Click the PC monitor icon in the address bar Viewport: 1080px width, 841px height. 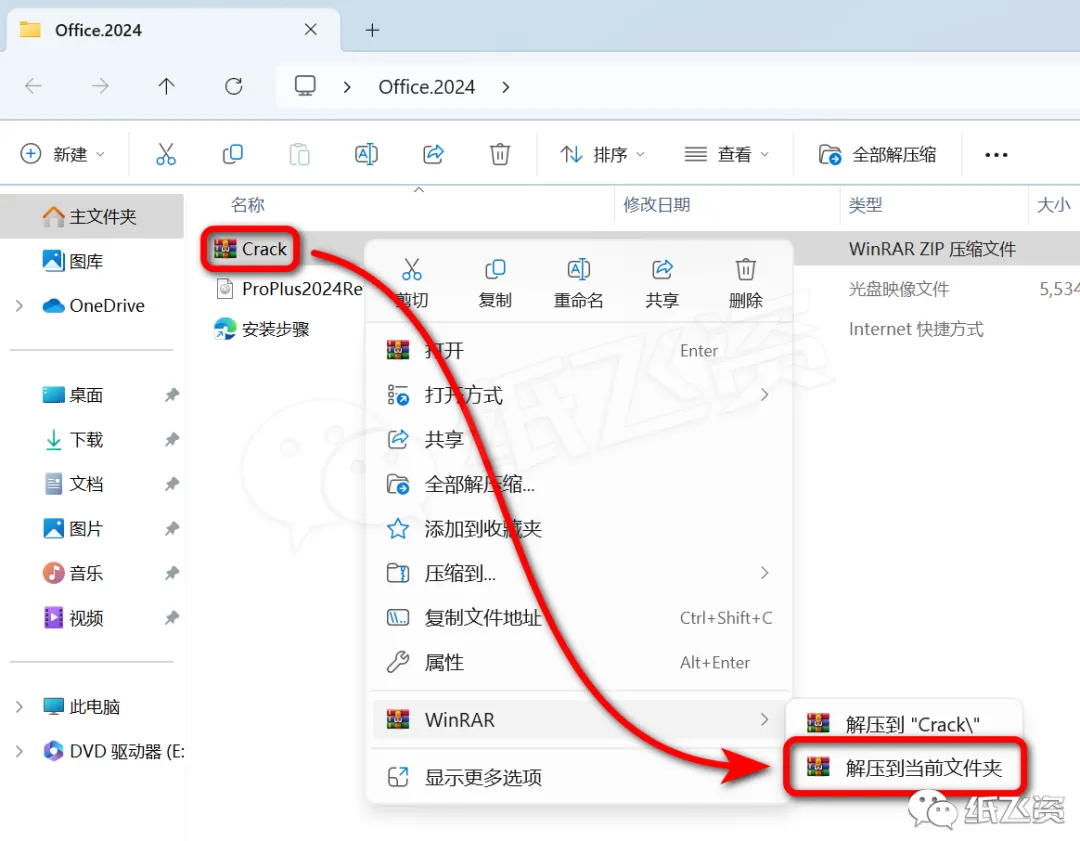click(305, 86)
